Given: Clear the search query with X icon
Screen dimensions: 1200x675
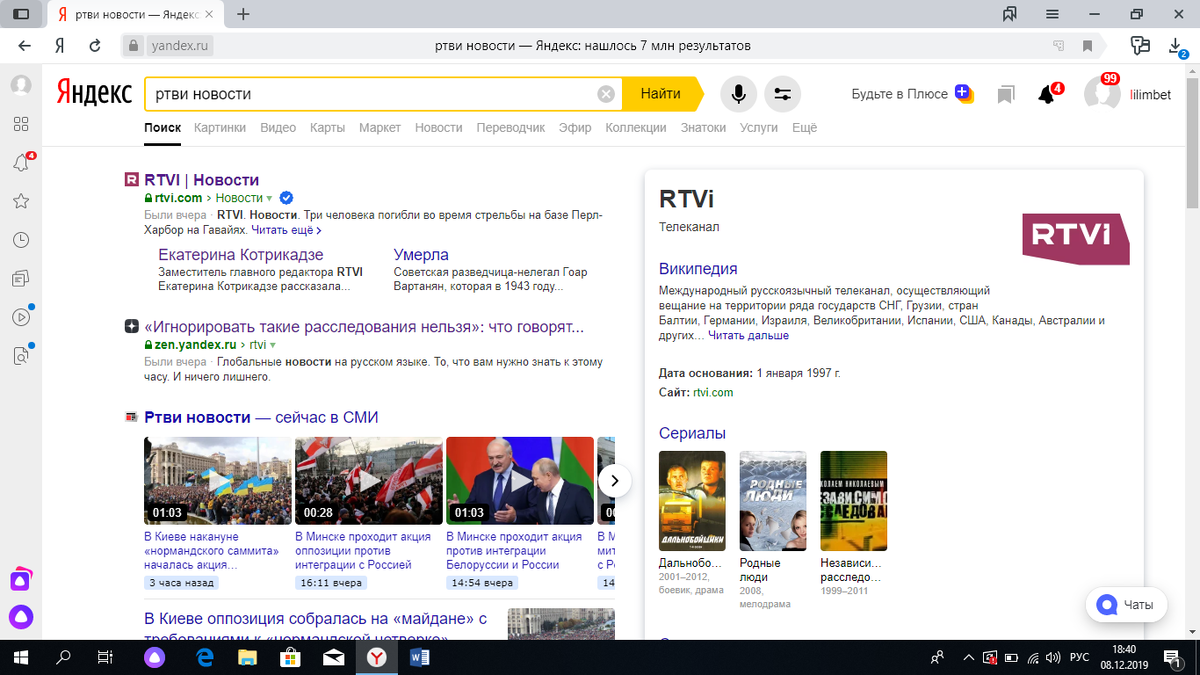Looking at the screenshot, I should point(606,94).
